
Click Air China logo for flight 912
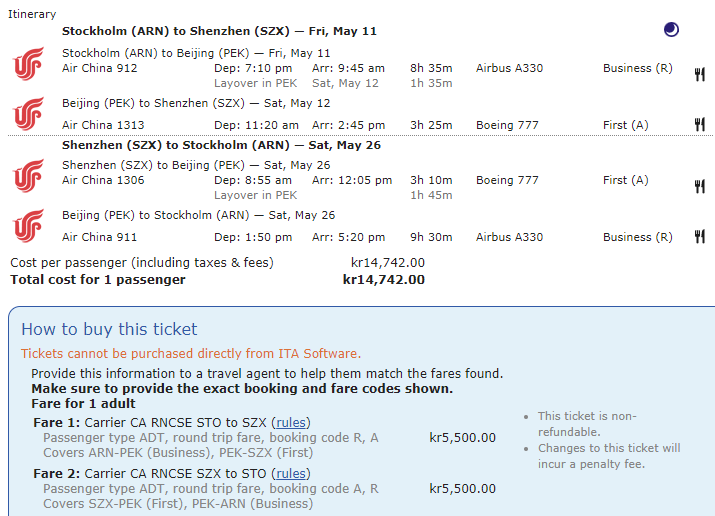(x=28, y=64)
